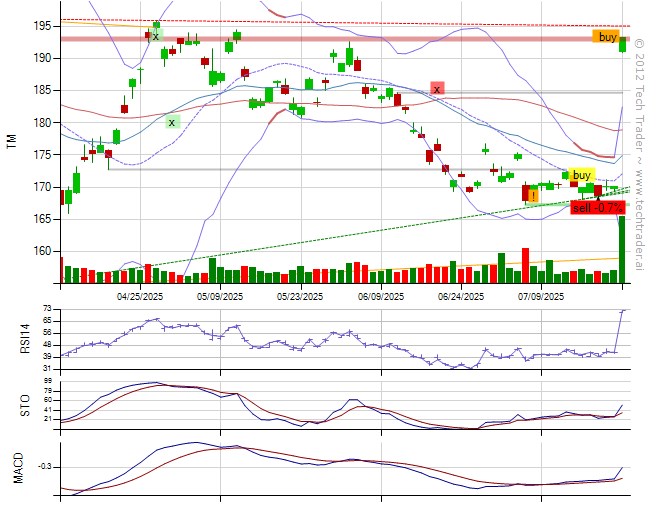
Task: Select the 06/24/2025 date label
Action: (x=461, y=297)
